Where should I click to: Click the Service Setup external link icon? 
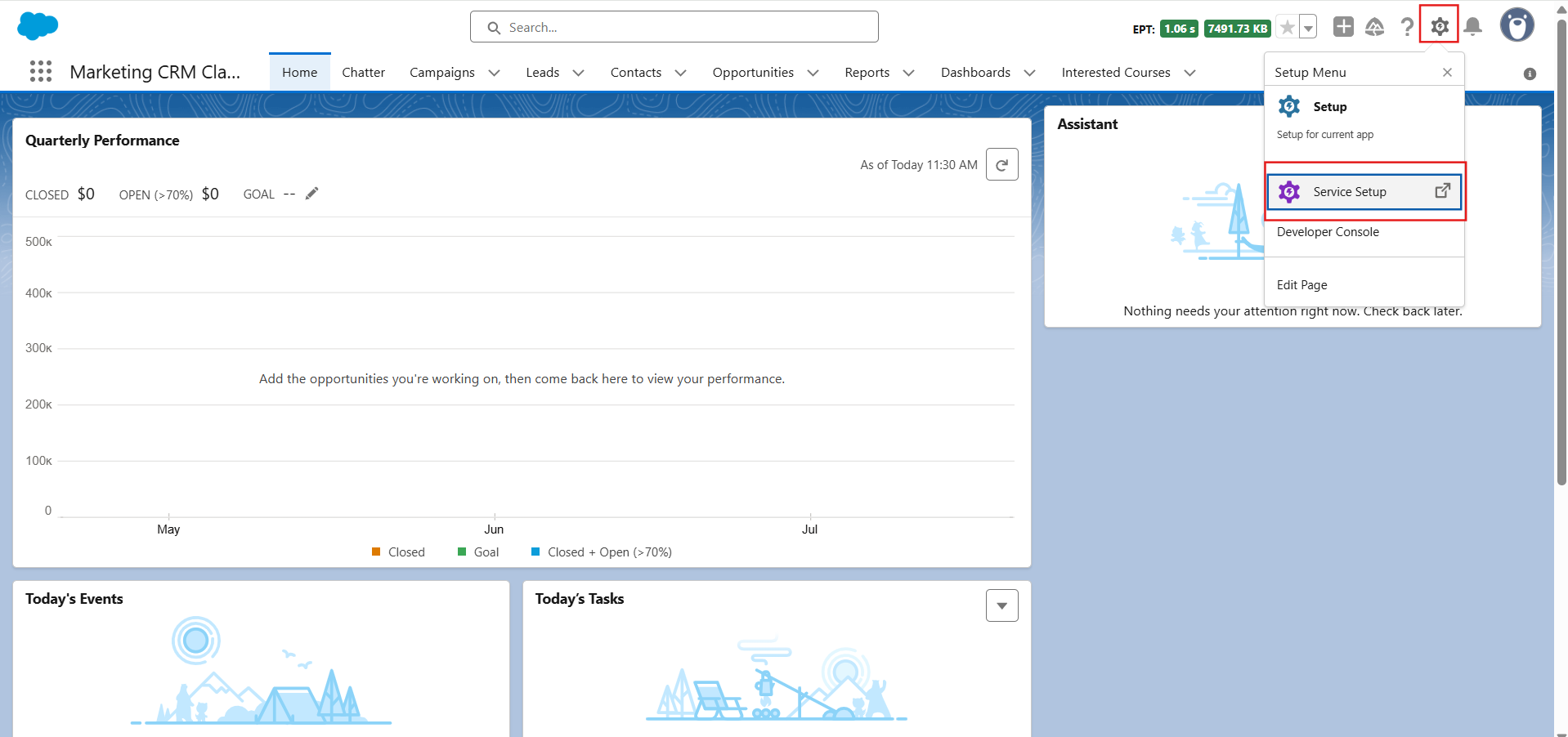click(x=1443, y=190)
